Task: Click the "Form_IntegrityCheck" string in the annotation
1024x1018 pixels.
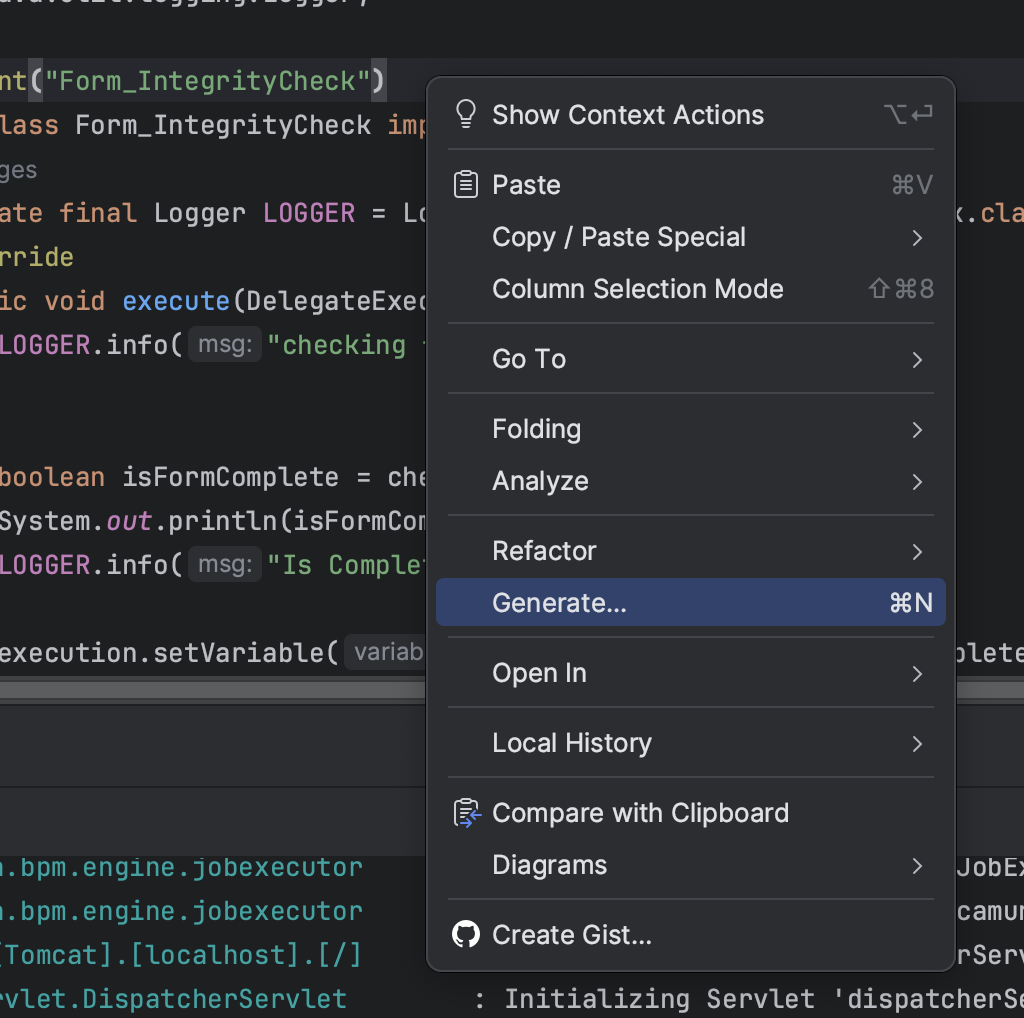Action: tap(207, 80)
